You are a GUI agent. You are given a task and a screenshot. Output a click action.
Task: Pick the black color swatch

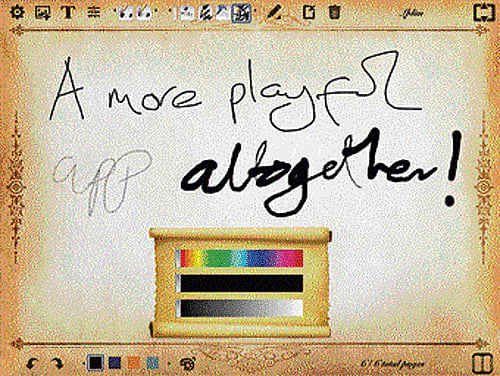[x=96, y=363]
